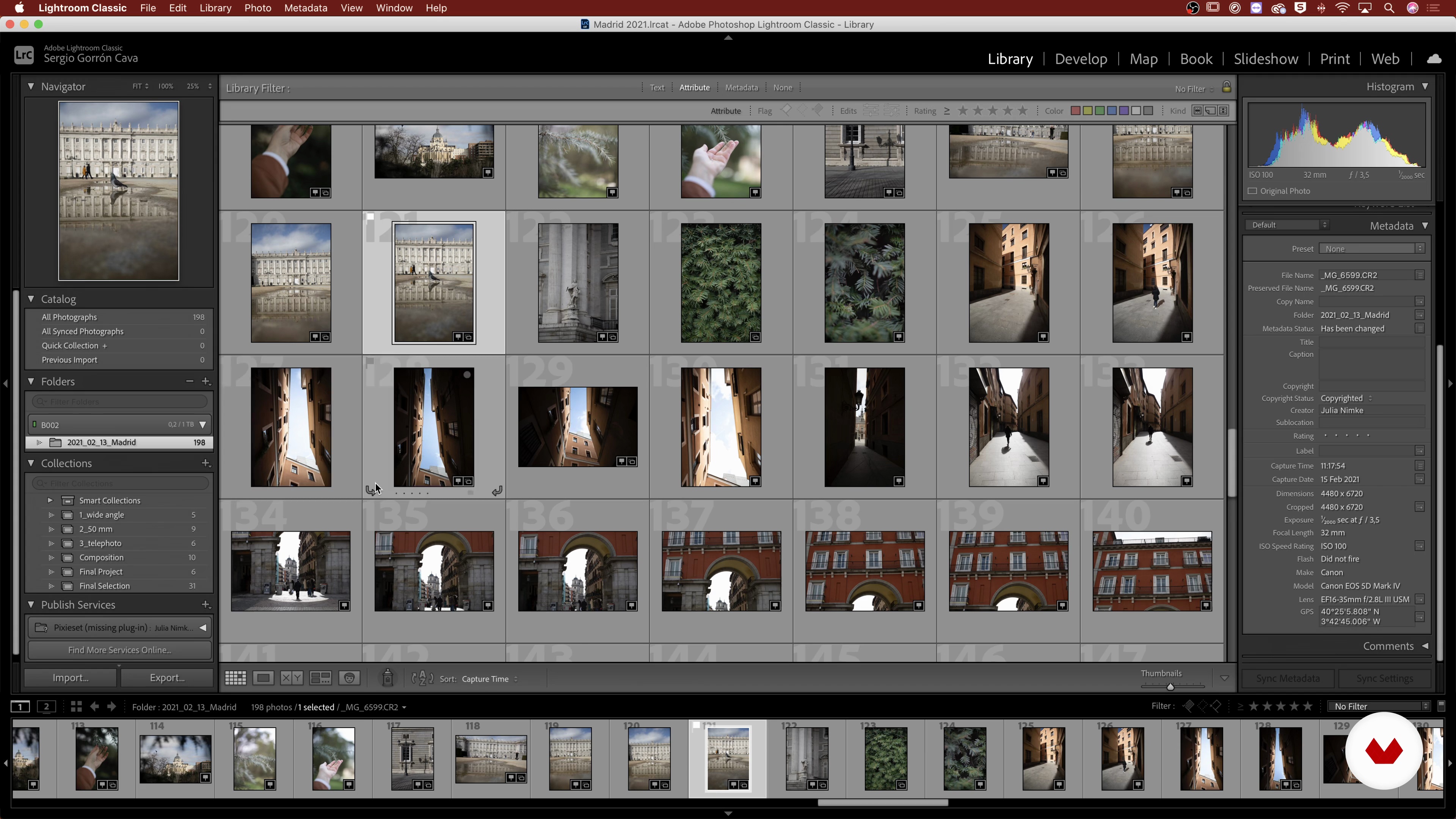The width and height of the screenshot is (1456, 819).
Task: Select the main window display button 1
Action: tap(20, 706)
